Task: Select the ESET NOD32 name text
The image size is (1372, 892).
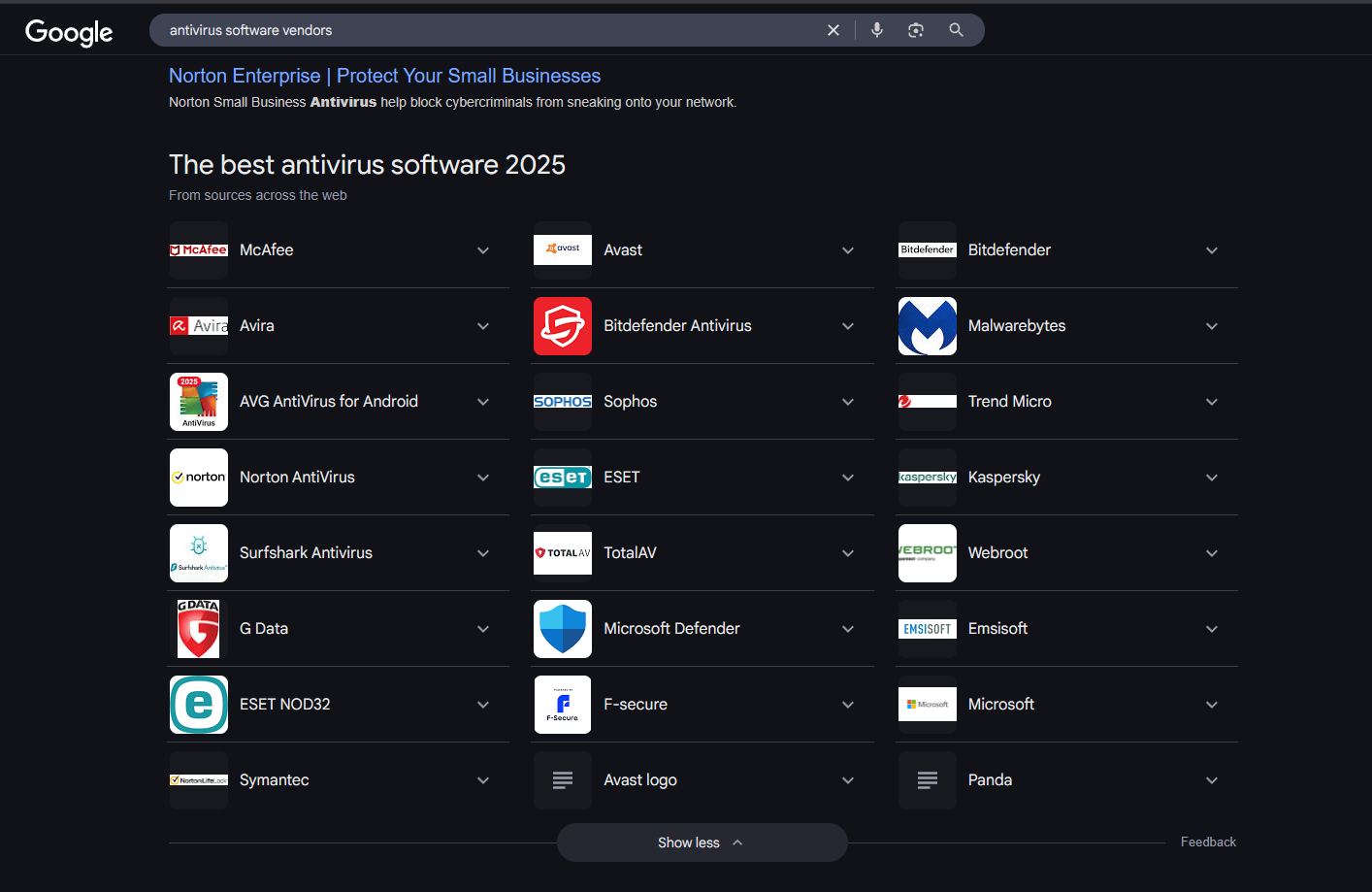Action: (x=285, y=705)
